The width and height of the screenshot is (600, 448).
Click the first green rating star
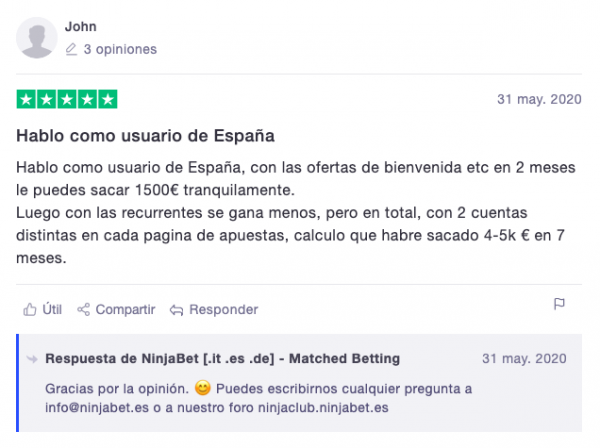point(26,99)
